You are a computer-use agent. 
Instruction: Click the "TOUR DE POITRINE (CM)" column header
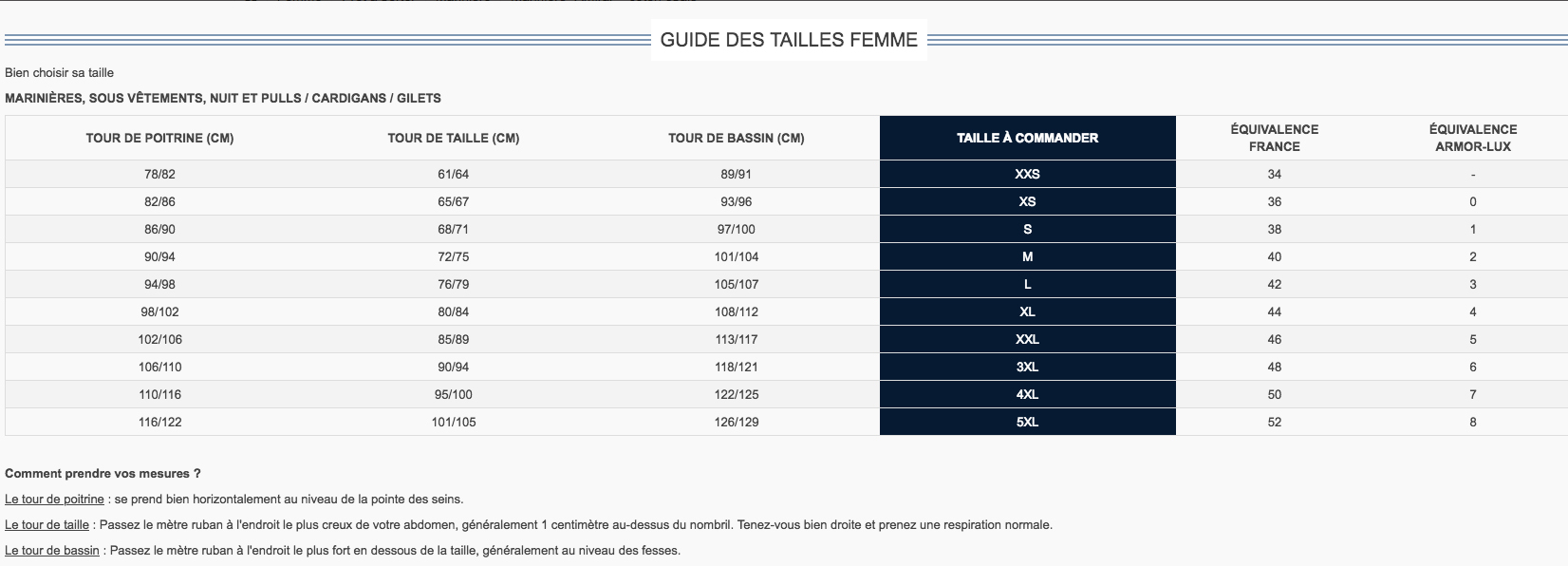pyautogui.click(x=159, y=138)
